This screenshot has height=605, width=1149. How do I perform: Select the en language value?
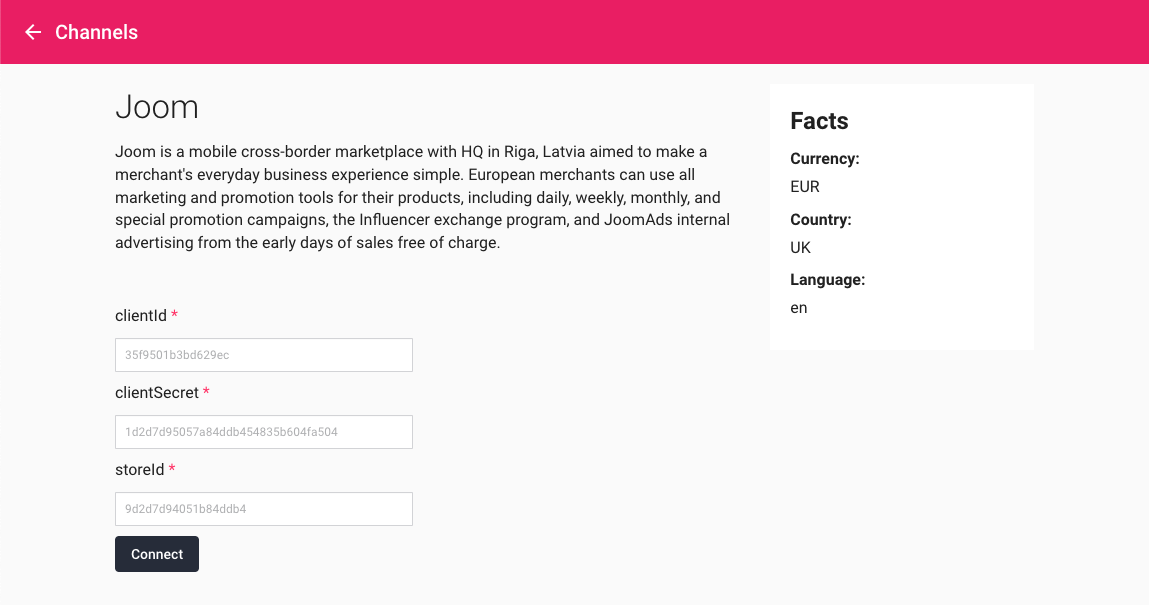(x=799, y=308)
